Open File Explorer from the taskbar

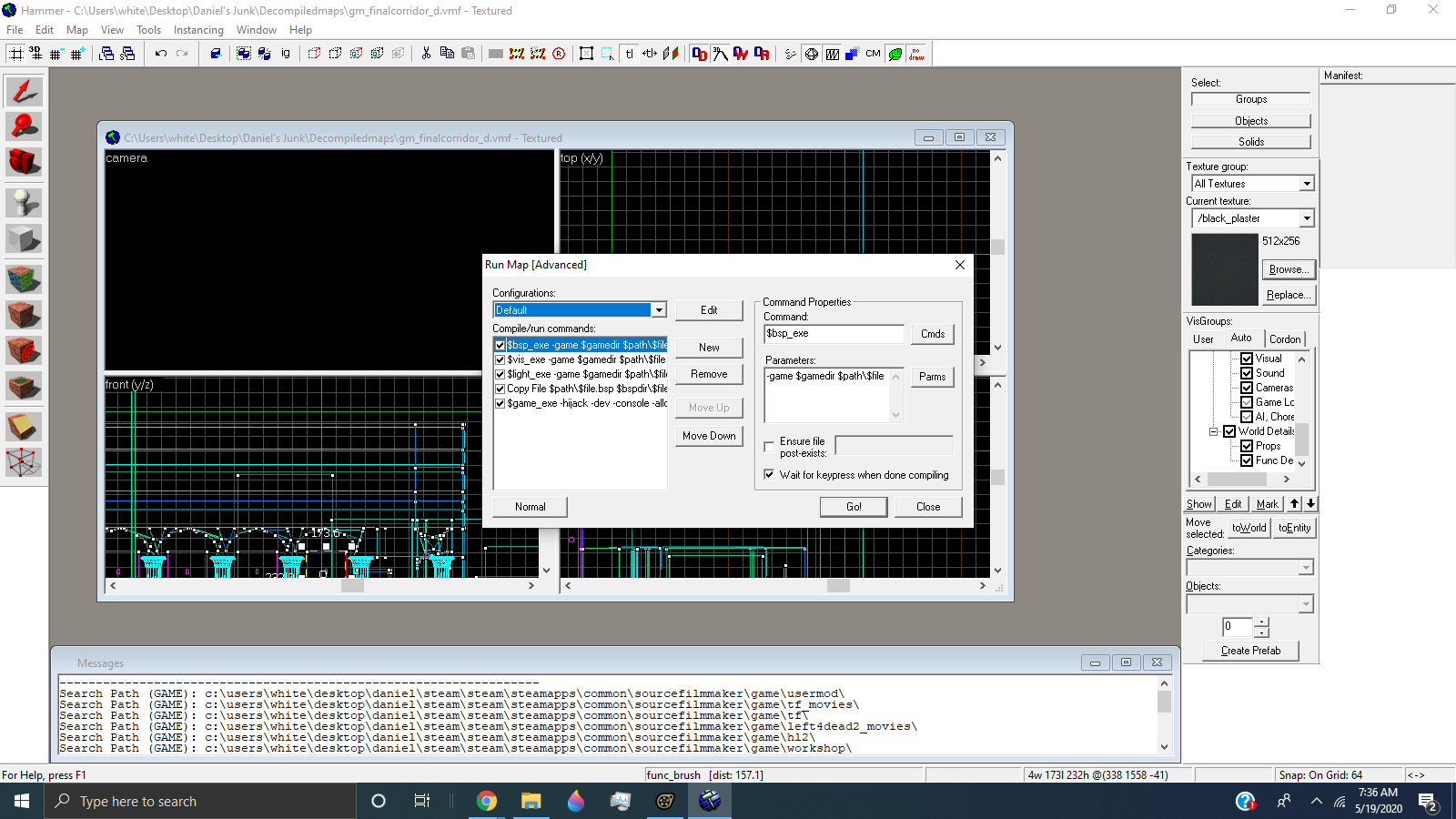click(531, 801)
